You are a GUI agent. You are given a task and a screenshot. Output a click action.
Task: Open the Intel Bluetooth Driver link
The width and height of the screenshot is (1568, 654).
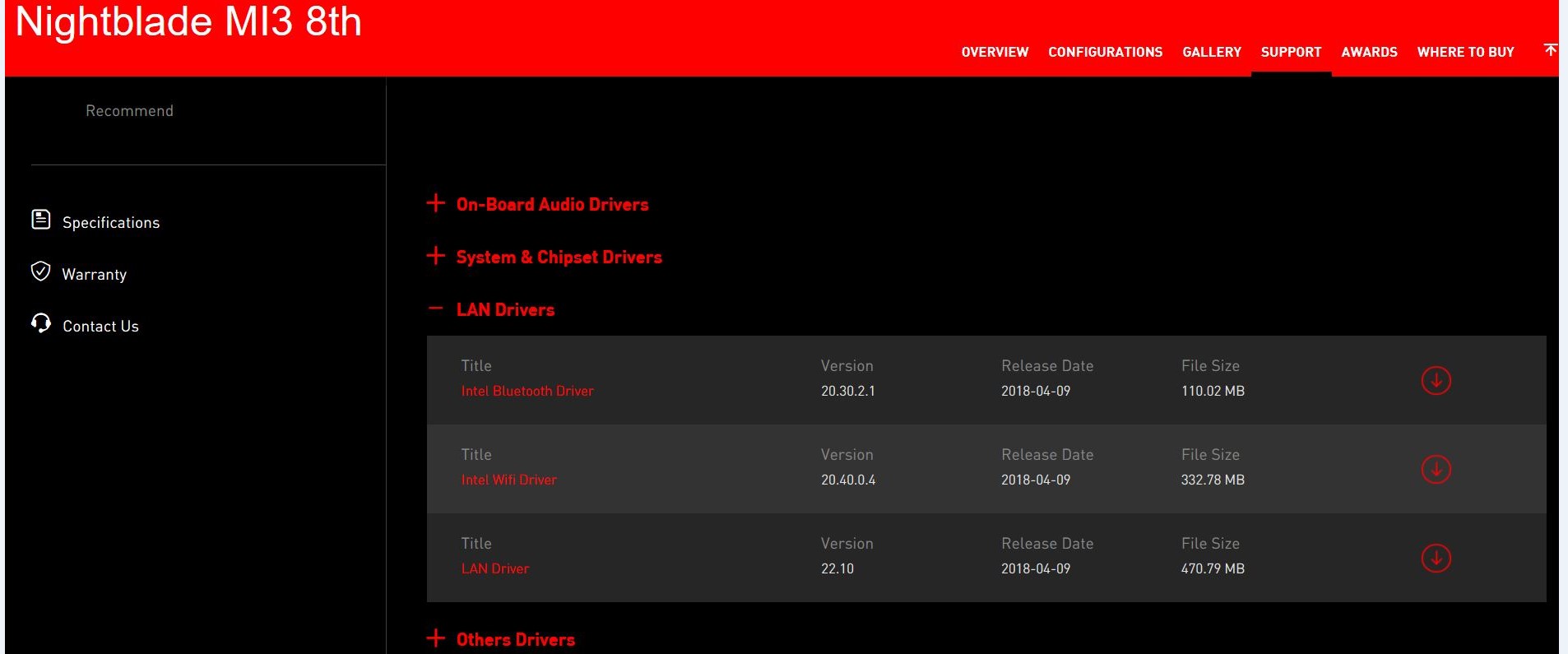(527, 391)
